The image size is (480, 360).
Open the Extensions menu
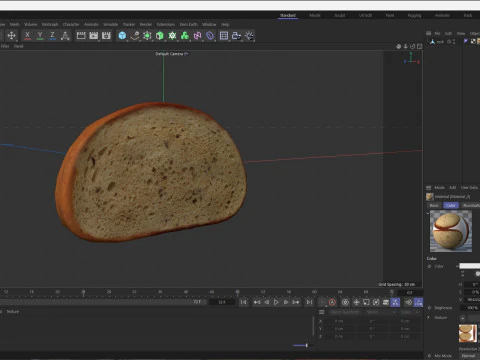[166, 24]
